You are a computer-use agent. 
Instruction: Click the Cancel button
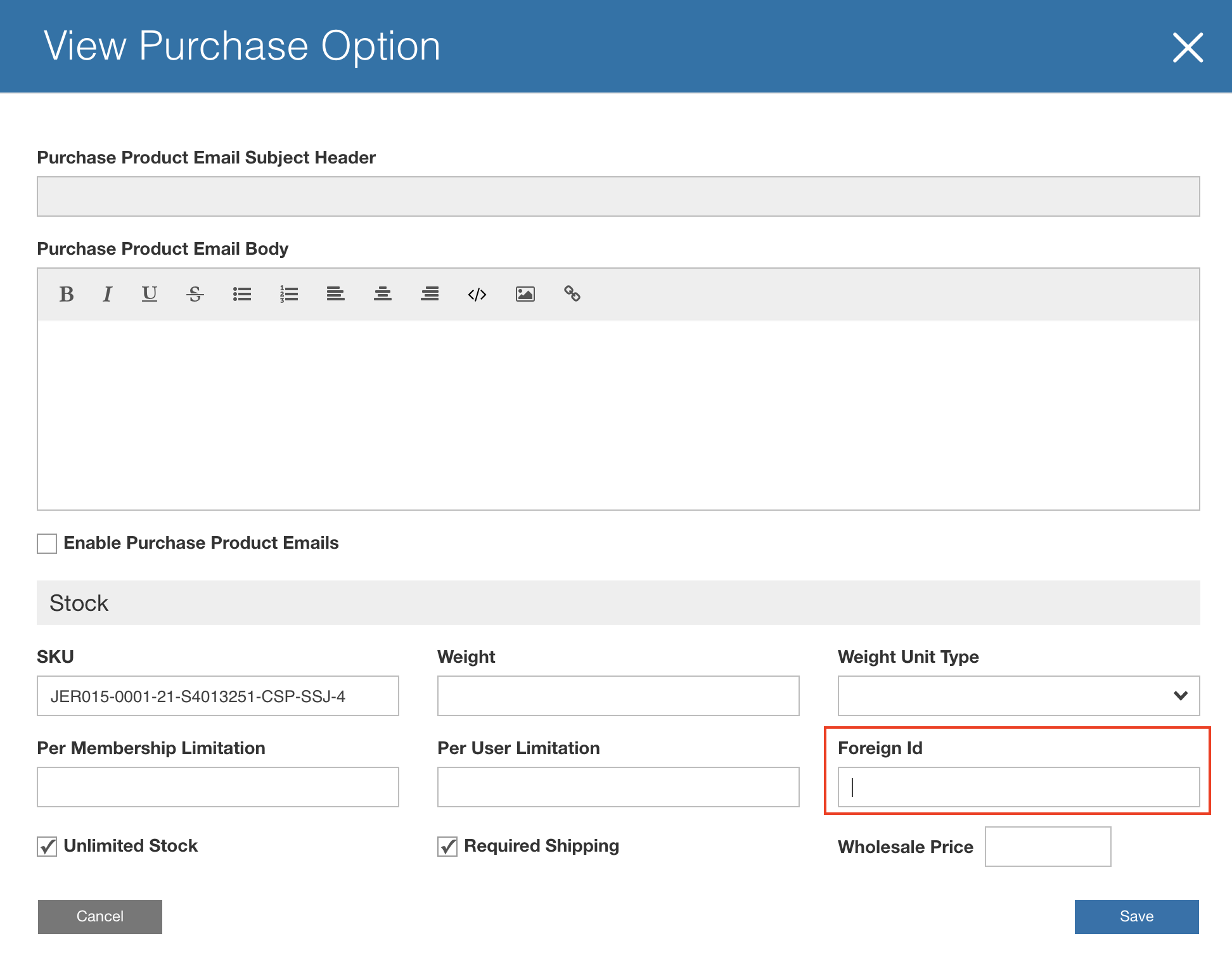click(100, 916)
